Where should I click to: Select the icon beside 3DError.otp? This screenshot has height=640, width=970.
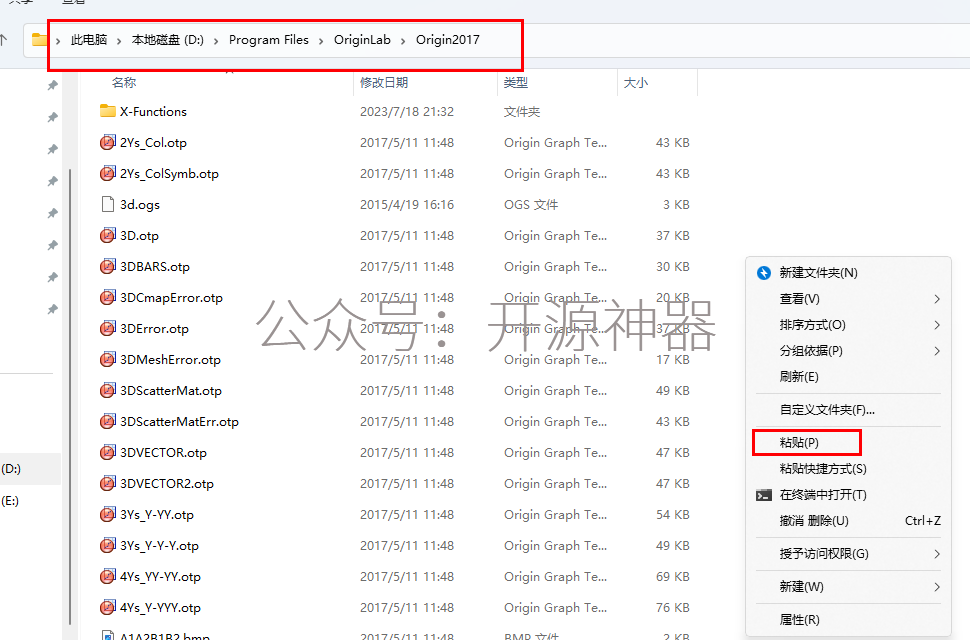click(108, 328)
